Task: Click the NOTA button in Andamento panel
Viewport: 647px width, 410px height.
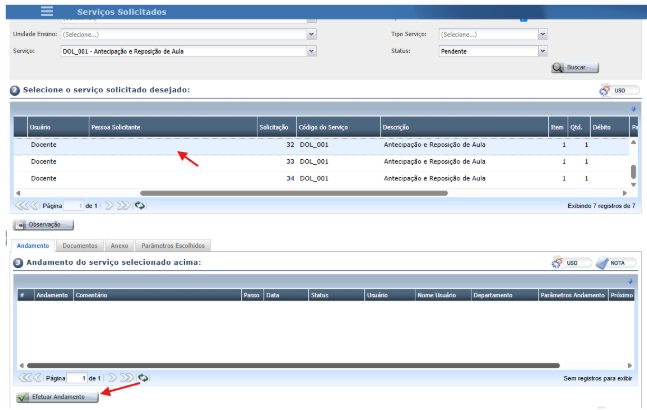Action: click(616, 262)
